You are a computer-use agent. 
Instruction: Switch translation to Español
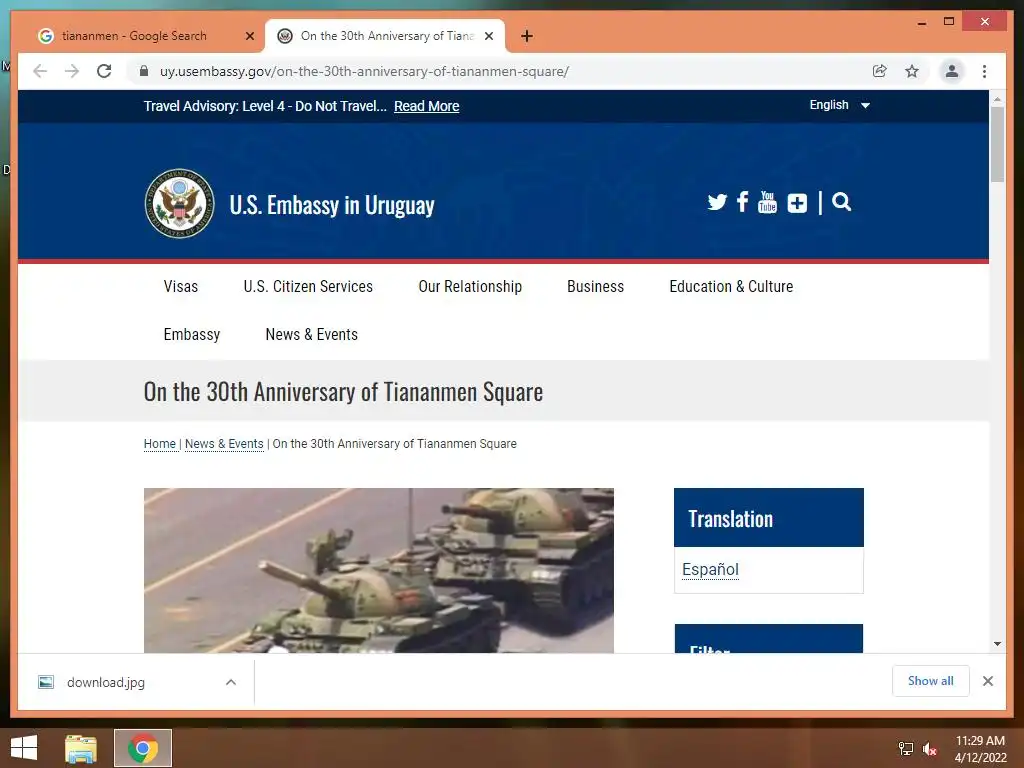711,569
